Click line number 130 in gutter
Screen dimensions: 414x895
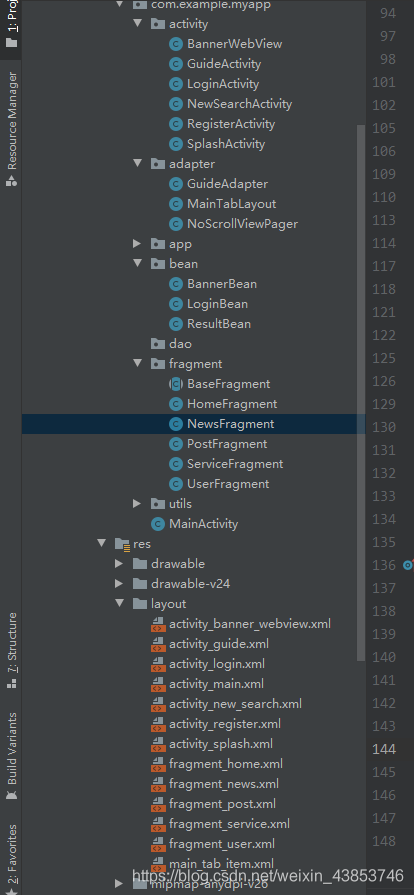384,427
